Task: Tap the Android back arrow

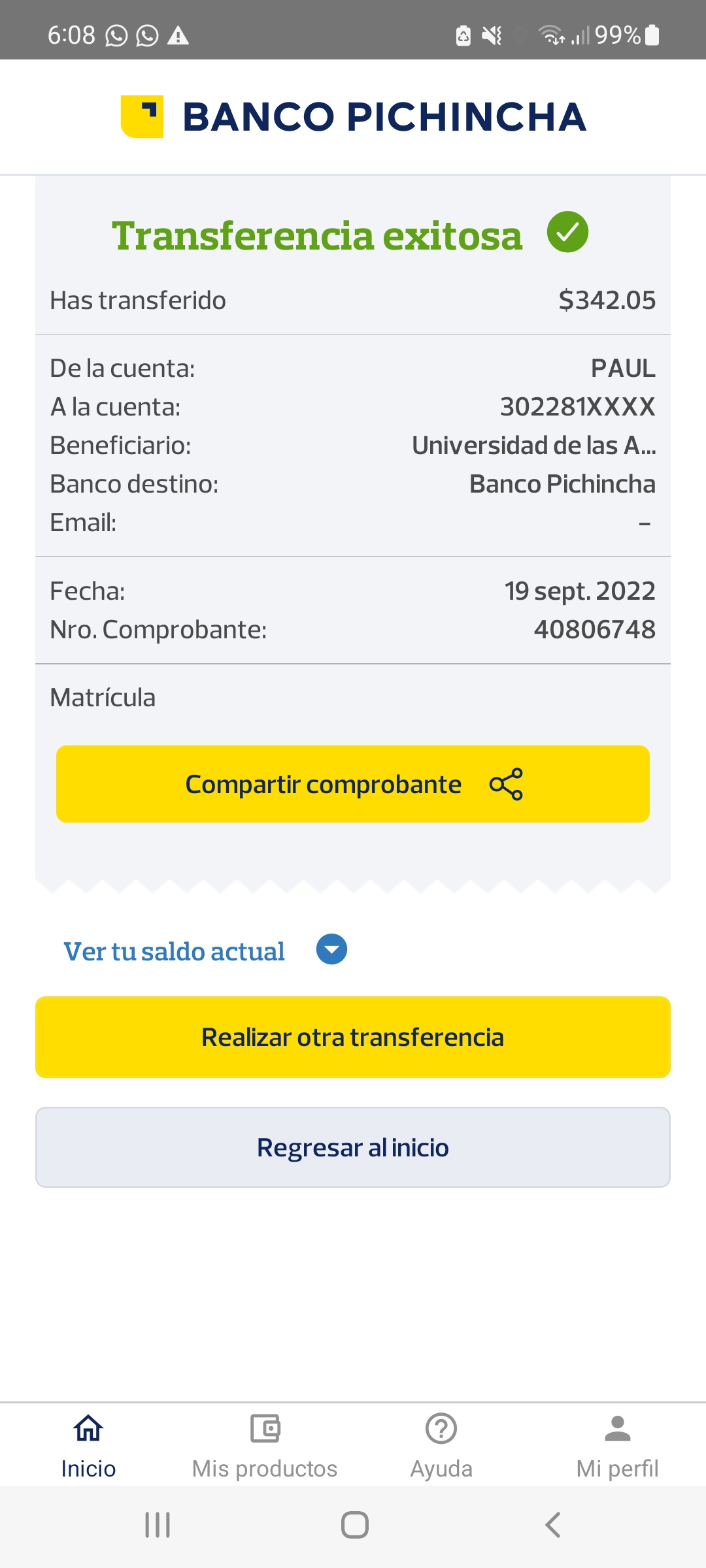Action: click(552, 1525)
